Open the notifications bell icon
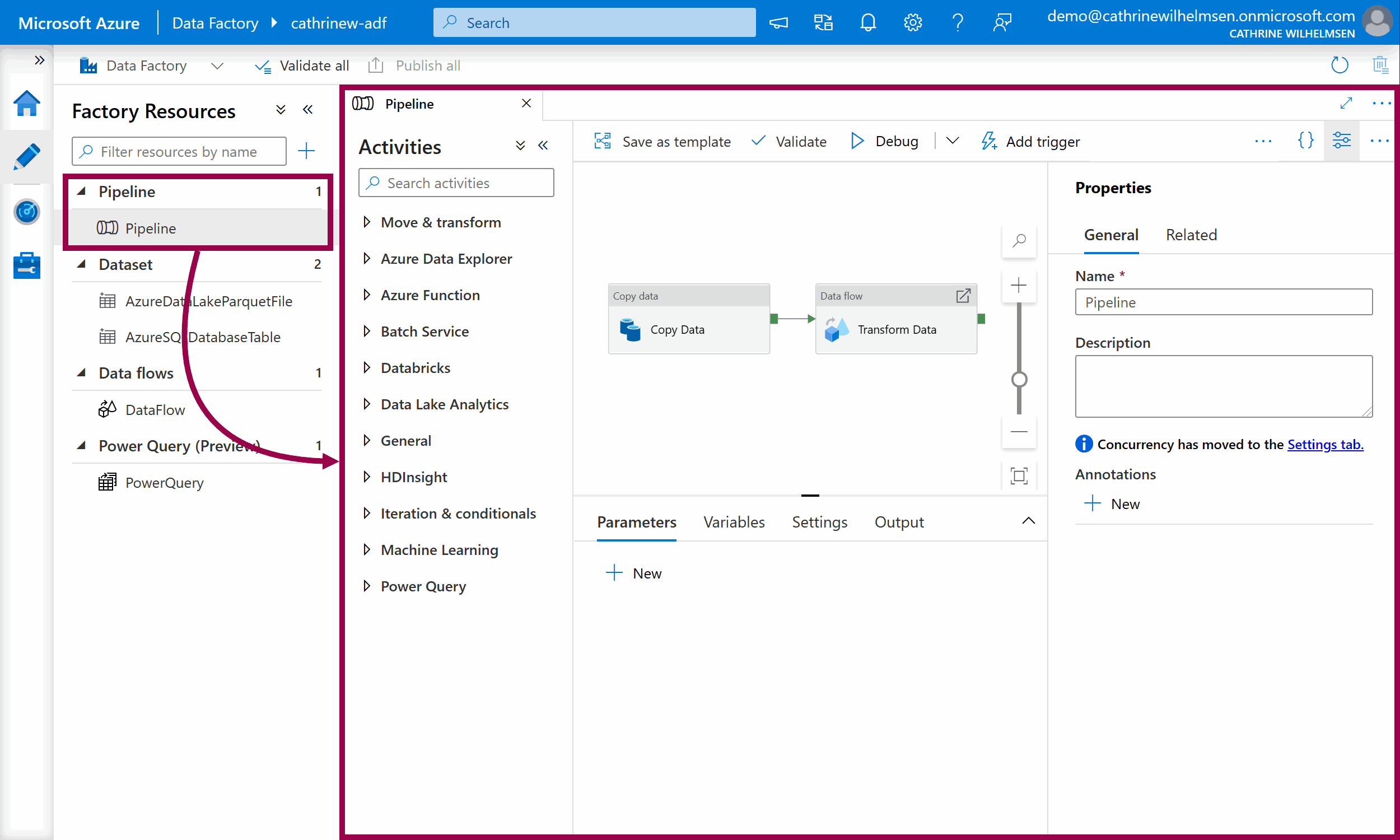 coord(867,22)
